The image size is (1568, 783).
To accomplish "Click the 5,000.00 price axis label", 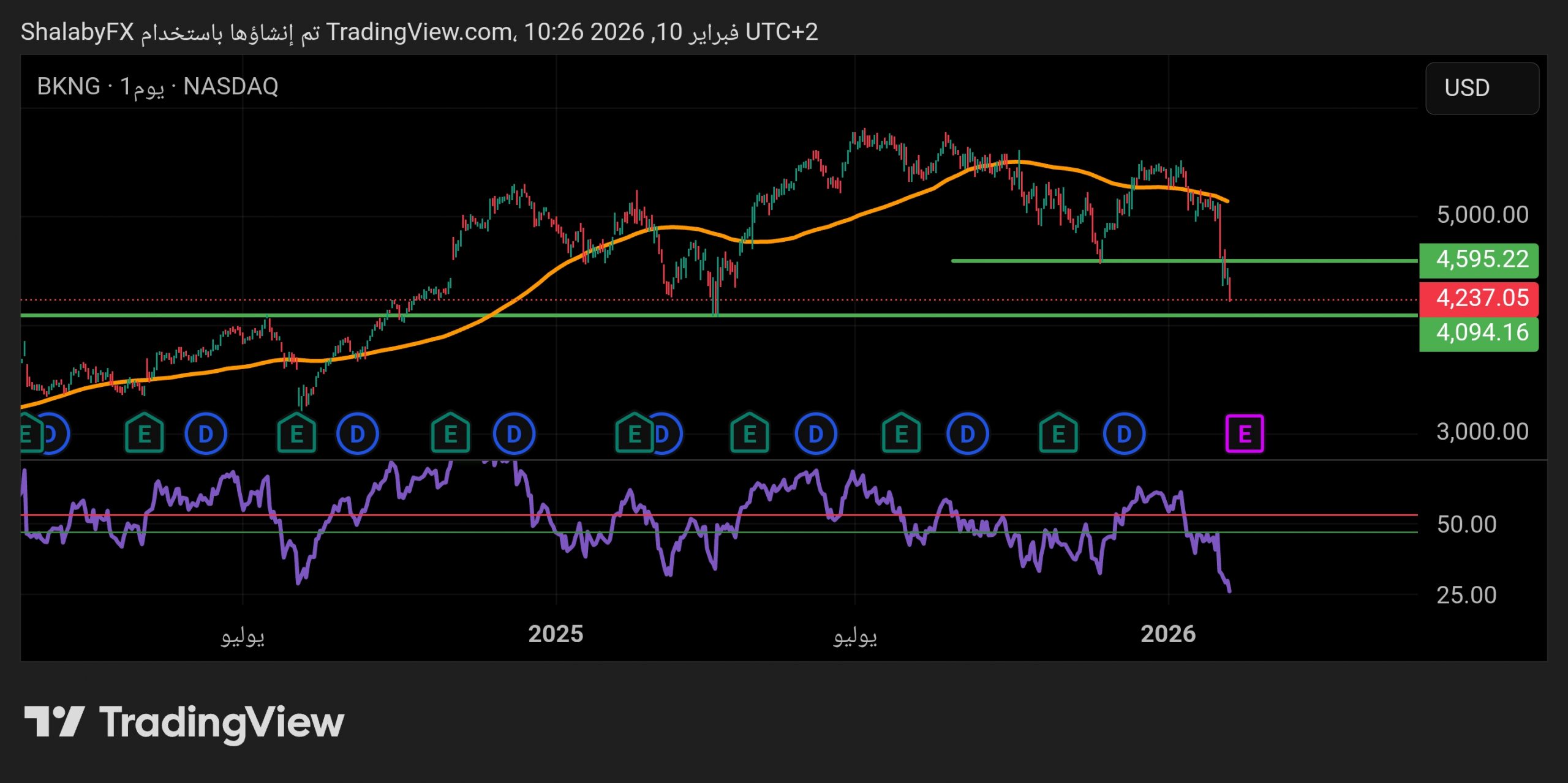I will click(1482, 215).
